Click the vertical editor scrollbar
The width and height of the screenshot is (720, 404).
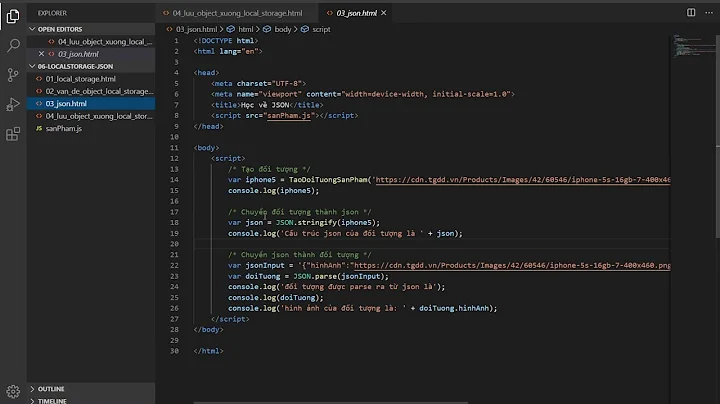[717, 137]
